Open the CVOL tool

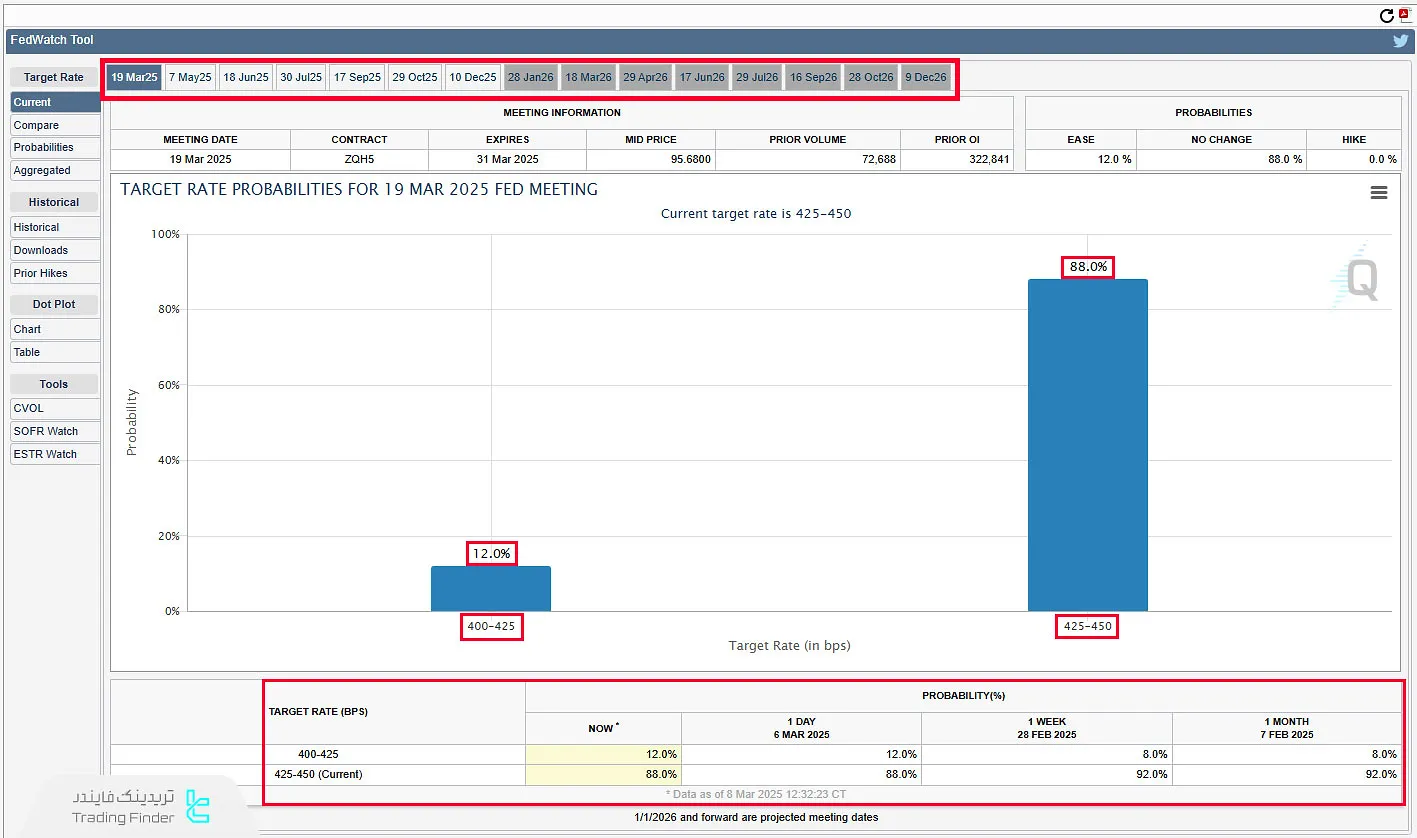point(55,408)
